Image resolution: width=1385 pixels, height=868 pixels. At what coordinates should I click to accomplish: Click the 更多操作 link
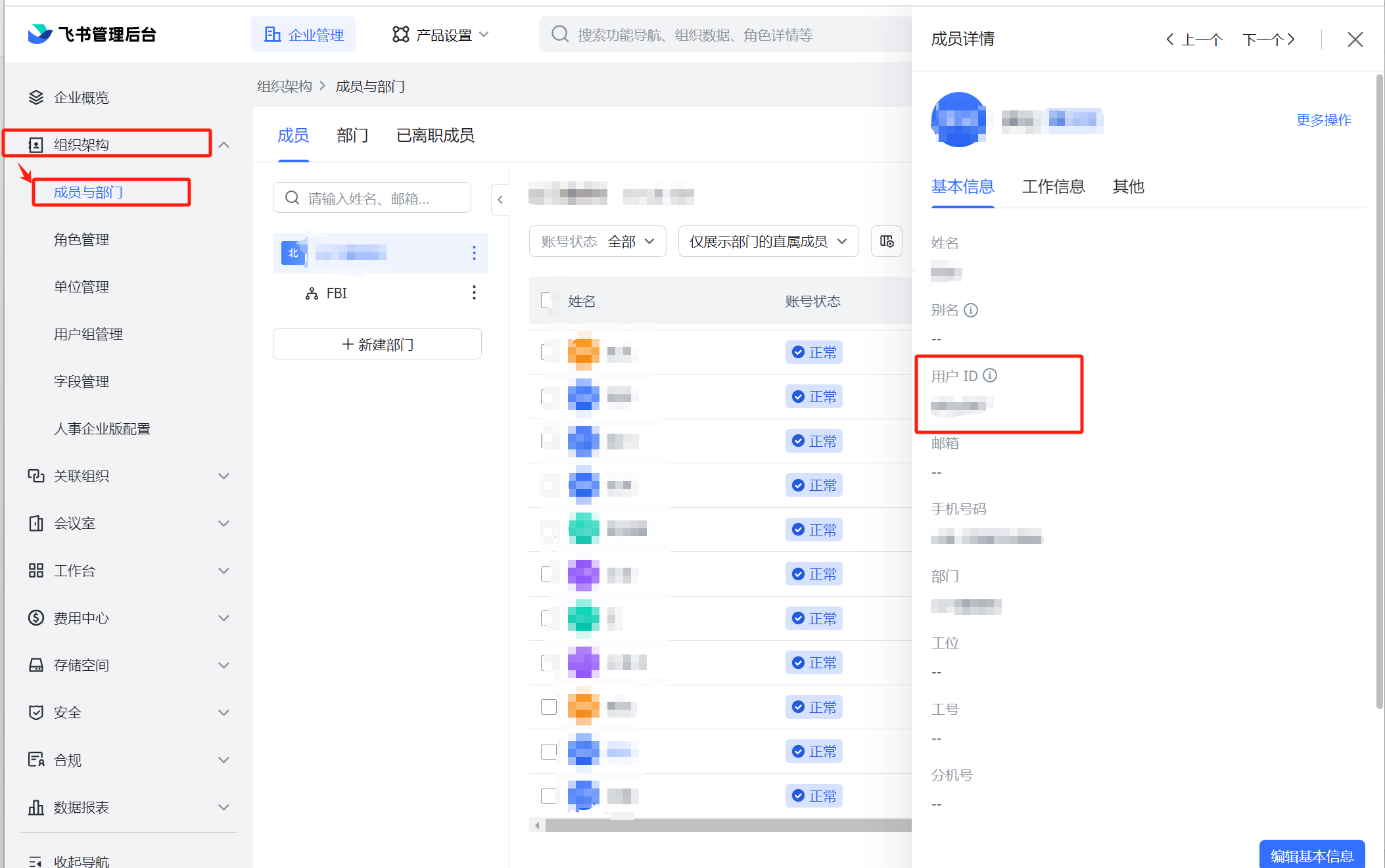(1323, 120)
